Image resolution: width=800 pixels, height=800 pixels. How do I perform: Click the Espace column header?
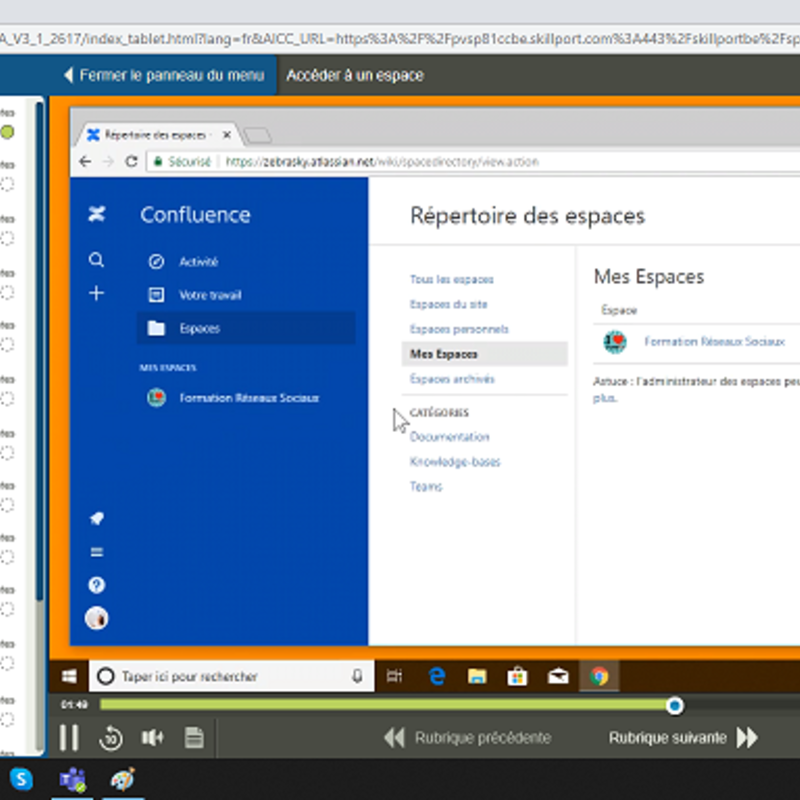pyautogui.click(x=618, y=310)
